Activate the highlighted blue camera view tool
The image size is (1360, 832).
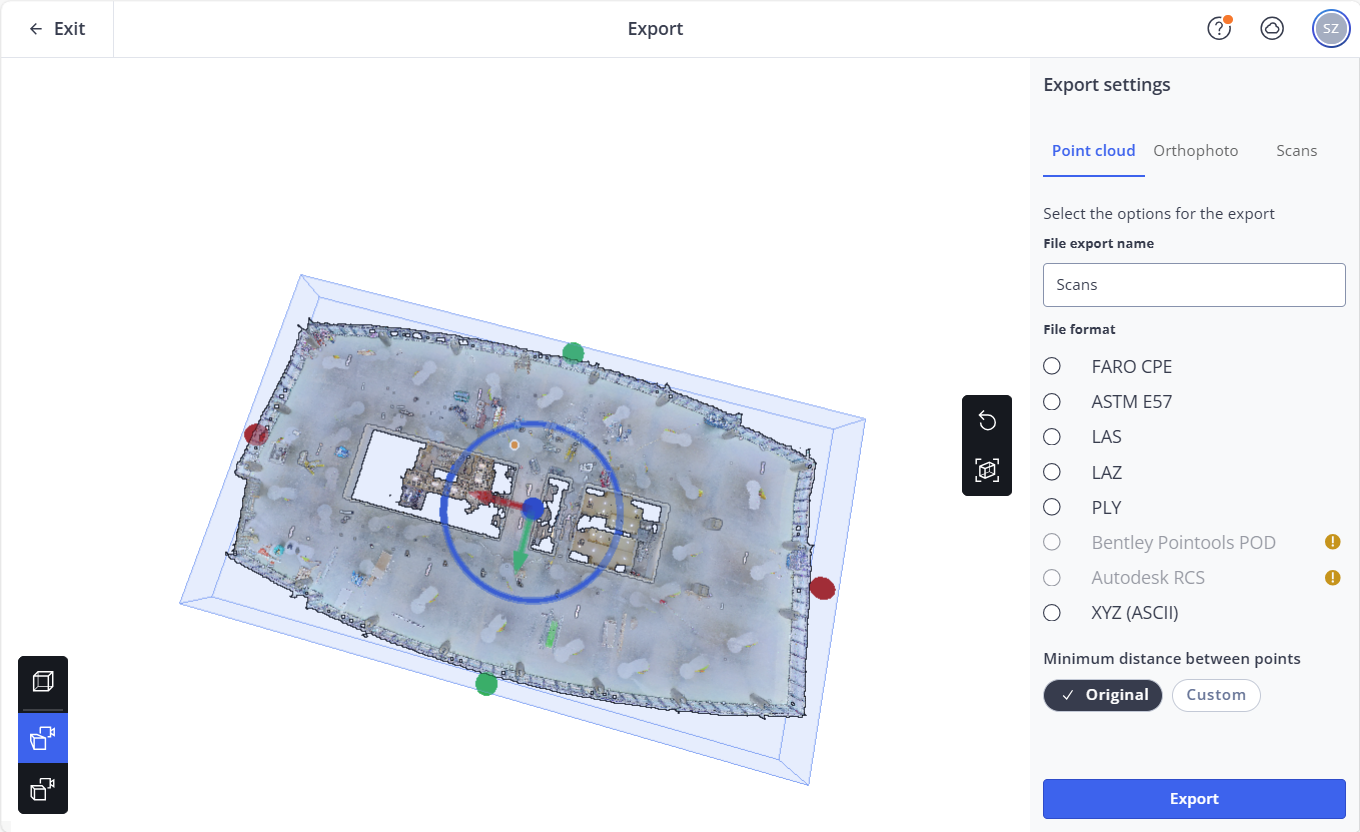43,738
